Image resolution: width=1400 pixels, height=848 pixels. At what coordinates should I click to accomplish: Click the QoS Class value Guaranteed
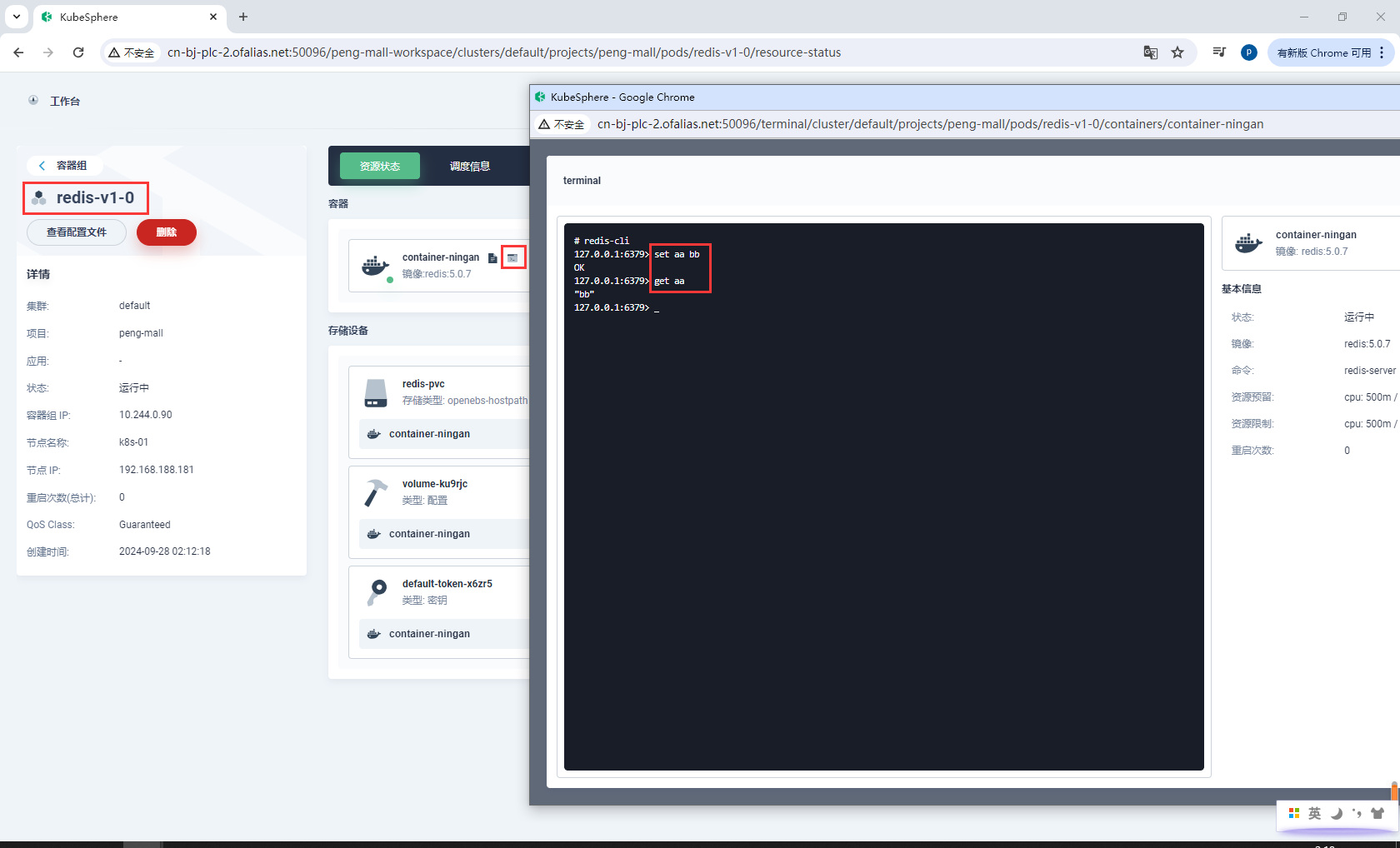click(x=145, y=525)
